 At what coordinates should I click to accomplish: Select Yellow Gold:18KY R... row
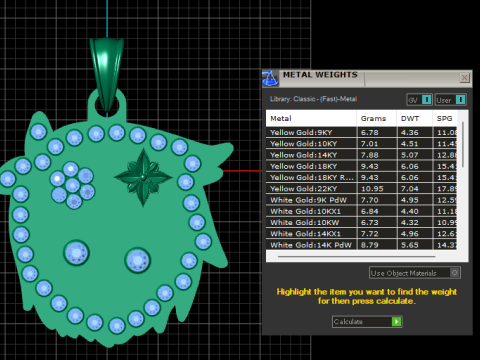point(361,177)
